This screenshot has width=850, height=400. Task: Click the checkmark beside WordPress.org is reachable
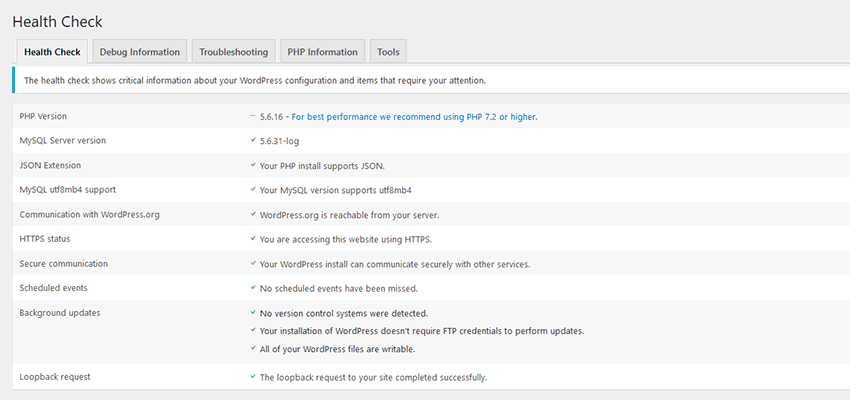pyautogui.click(x=253, y=214)
